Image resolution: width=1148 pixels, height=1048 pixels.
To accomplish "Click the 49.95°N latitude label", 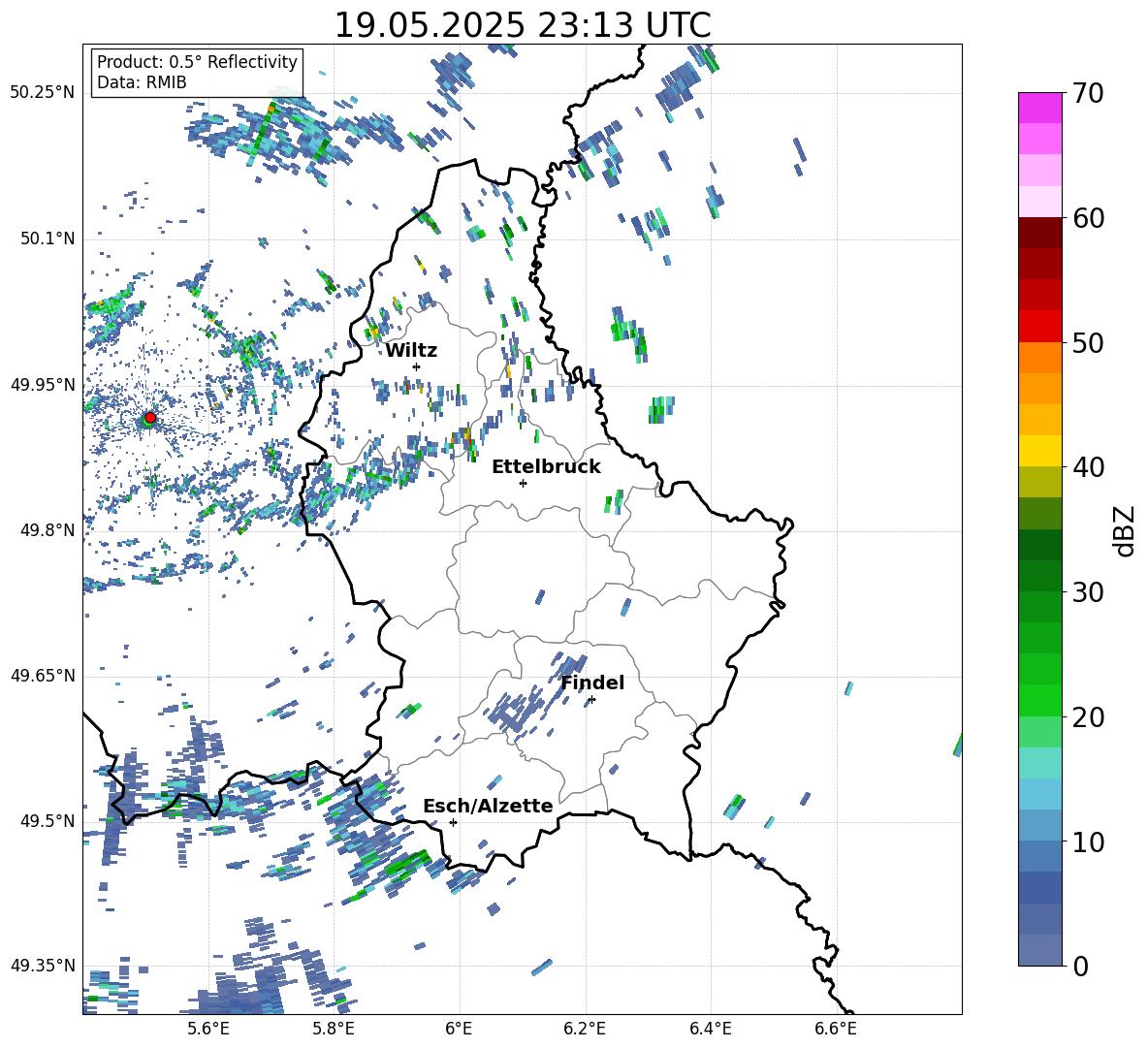I will pyautogui.click(x=43, y=384).
